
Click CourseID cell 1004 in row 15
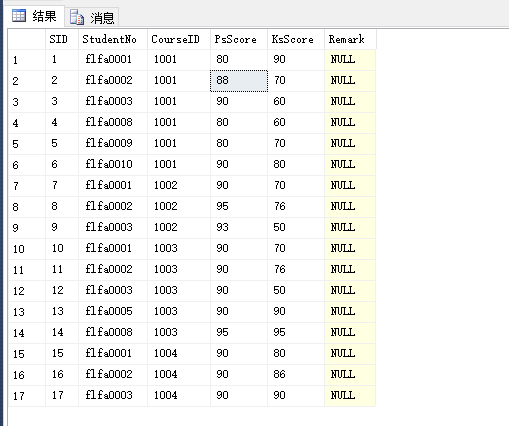pyautogui.click(x=179, y=354)
